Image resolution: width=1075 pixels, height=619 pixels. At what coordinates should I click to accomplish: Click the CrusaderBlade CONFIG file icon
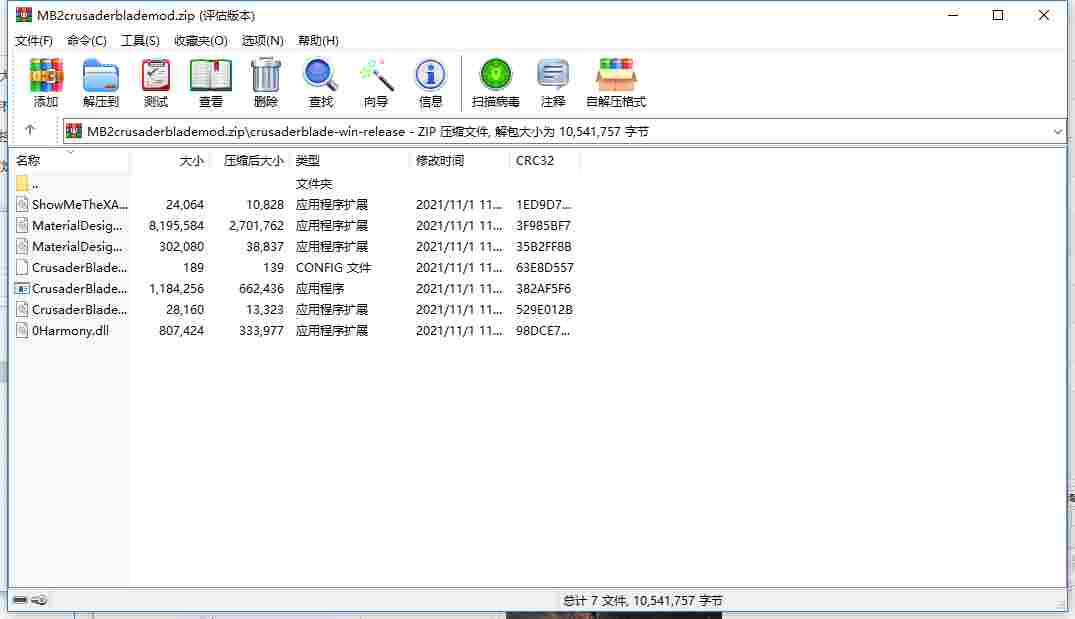[x=22, y=267]
